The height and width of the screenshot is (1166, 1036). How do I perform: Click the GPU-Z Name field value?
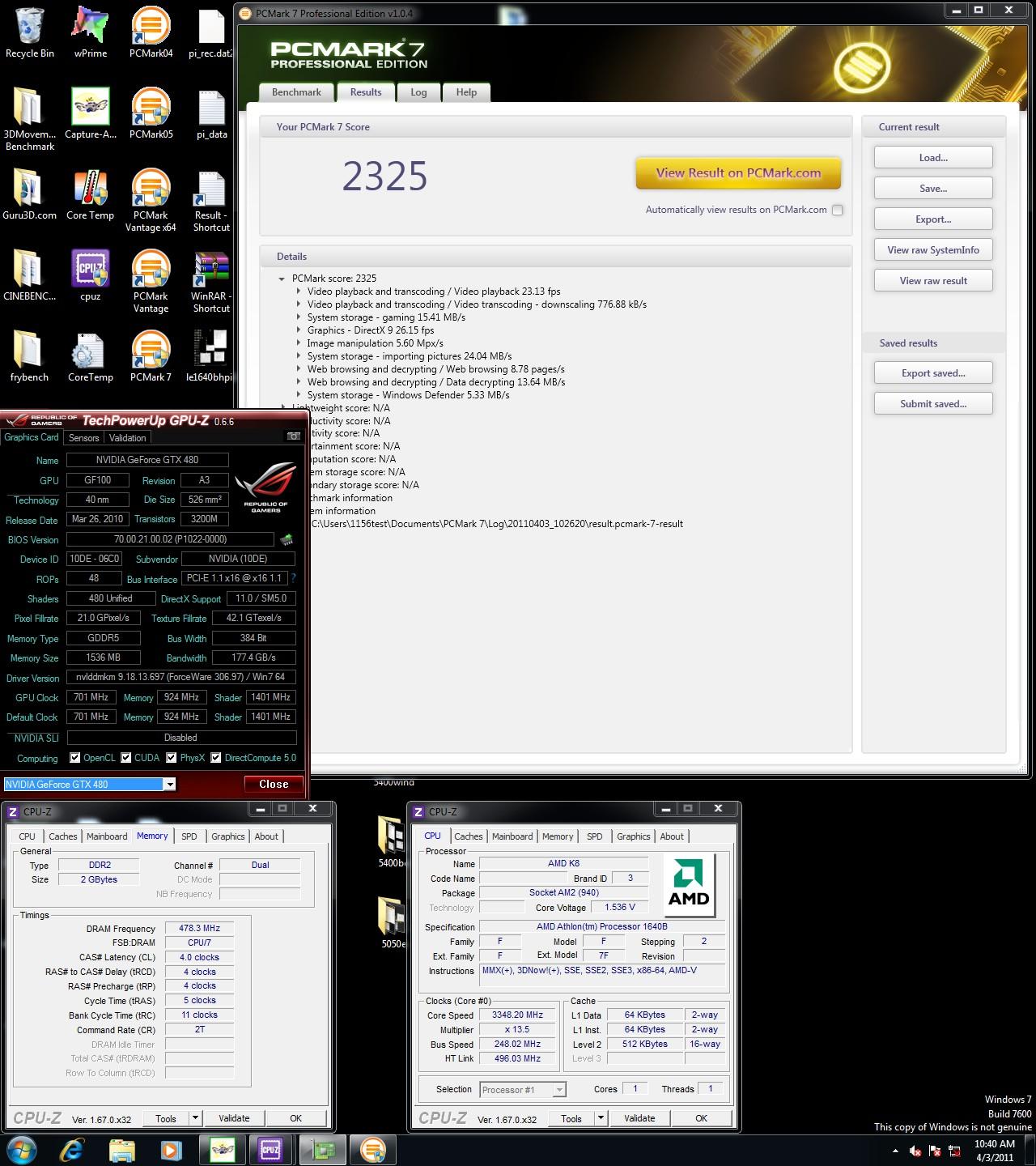(146, 460)
